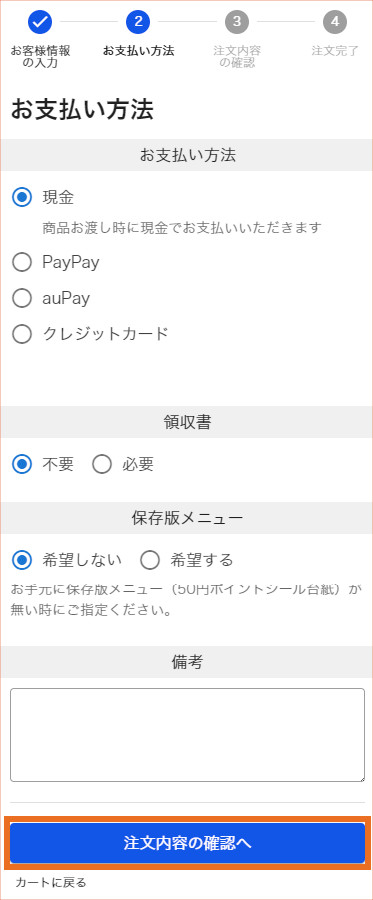Click the お支払い方法 step label
The height and width of the screenshot is (900, 373).
pyautogui.click(x=138, y=51)
